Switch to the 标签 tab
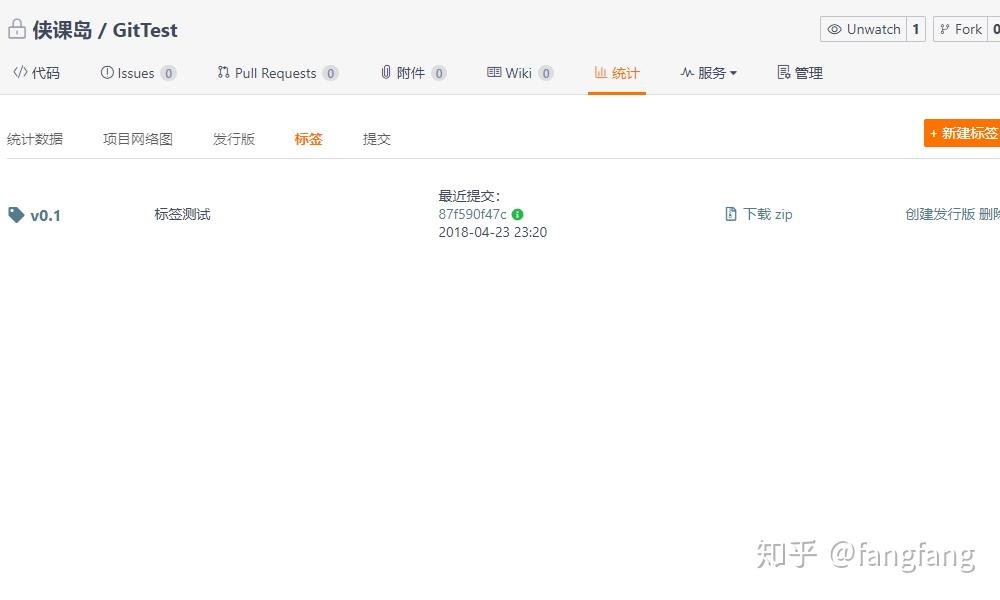This screenshot has height=600, width=1000. click(x=308, y=139)
